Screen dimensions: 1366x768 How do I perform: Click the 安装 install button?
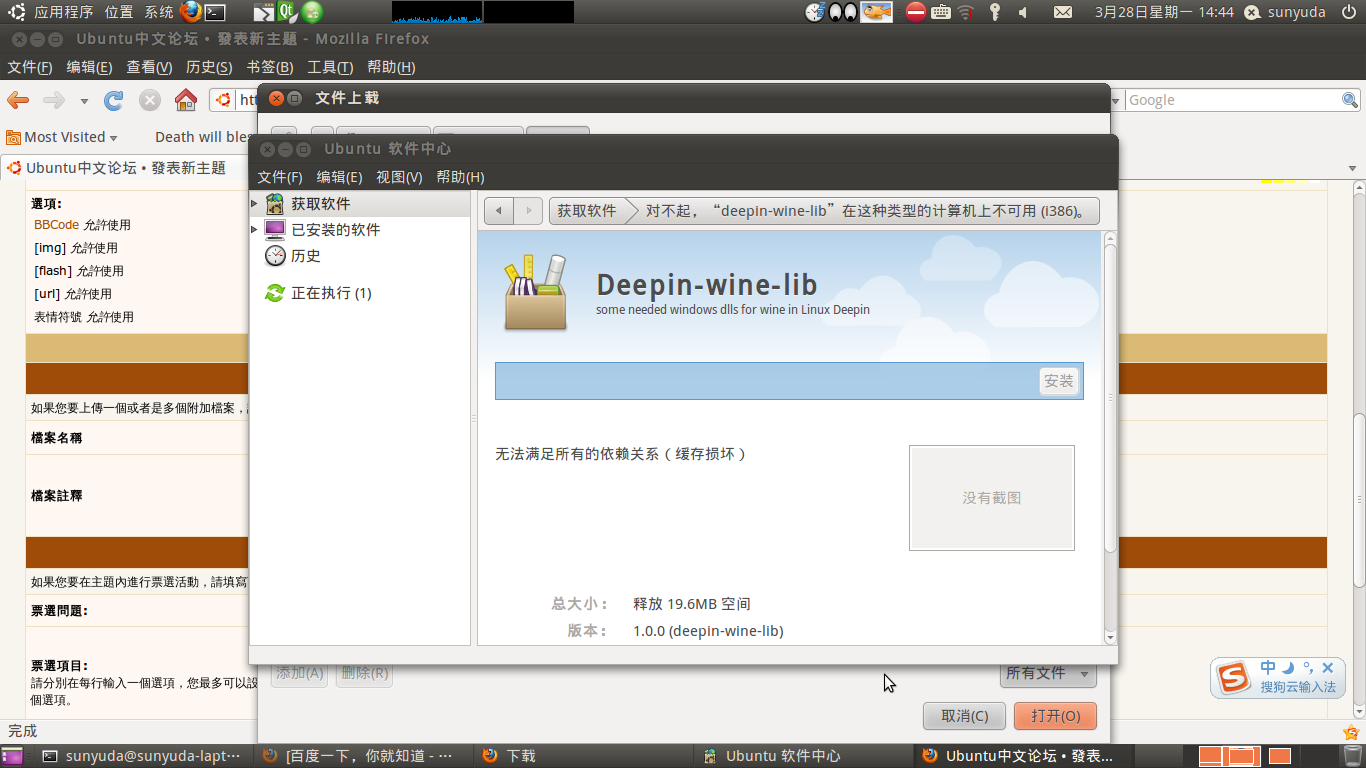coord(1059,381)
